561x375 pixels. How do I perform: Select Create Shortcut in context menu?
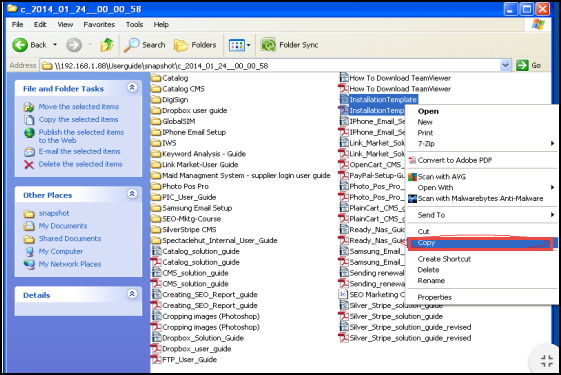pos(482,259)
